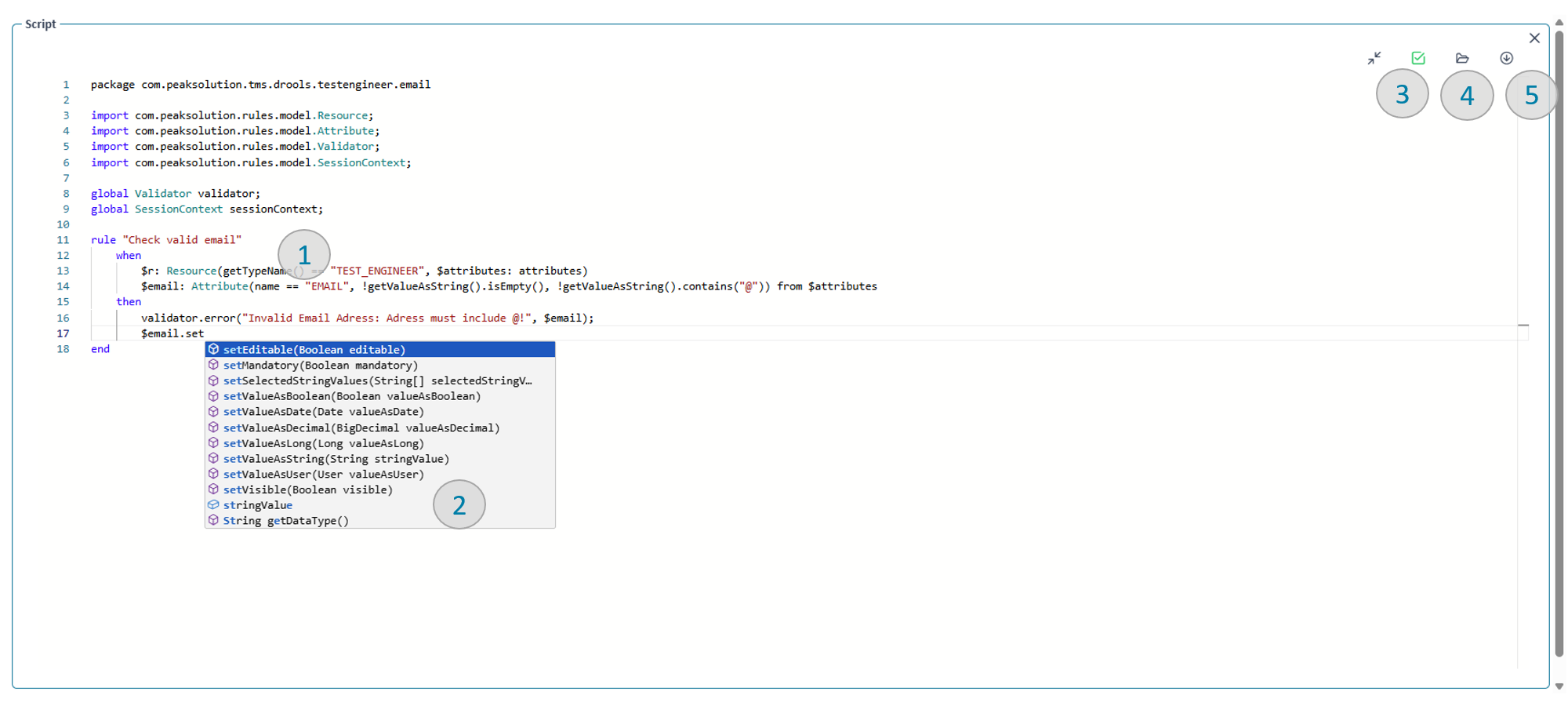
Task: Click method icon beside getDataType suggestion
Action: pyautogui.click(x=213, y=521)
